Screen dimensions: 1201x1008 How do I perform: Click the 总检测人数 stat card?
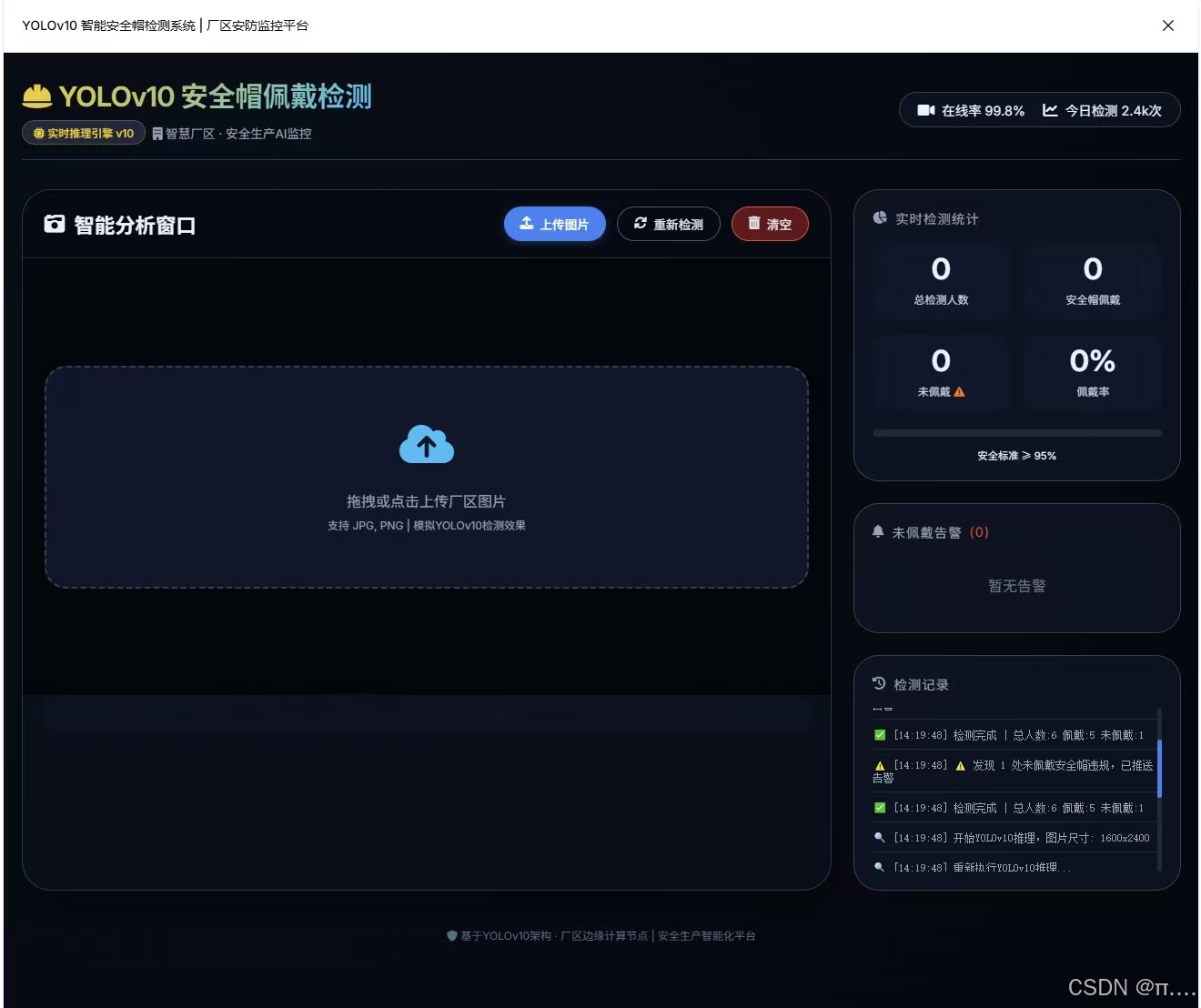click(x=941, y=281)
